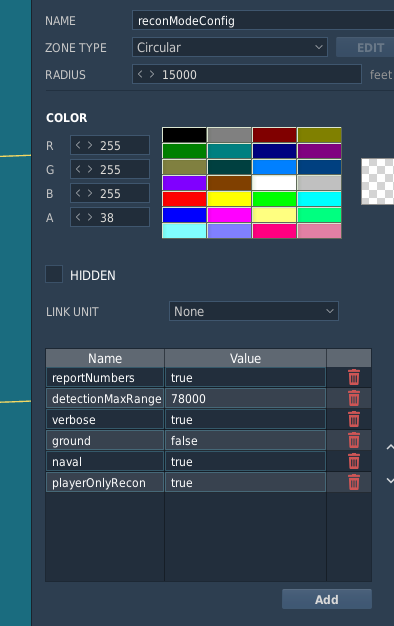Decrease the radius with left arrow
This screenshot has height=626, width=394.
[x=140, y=74]
